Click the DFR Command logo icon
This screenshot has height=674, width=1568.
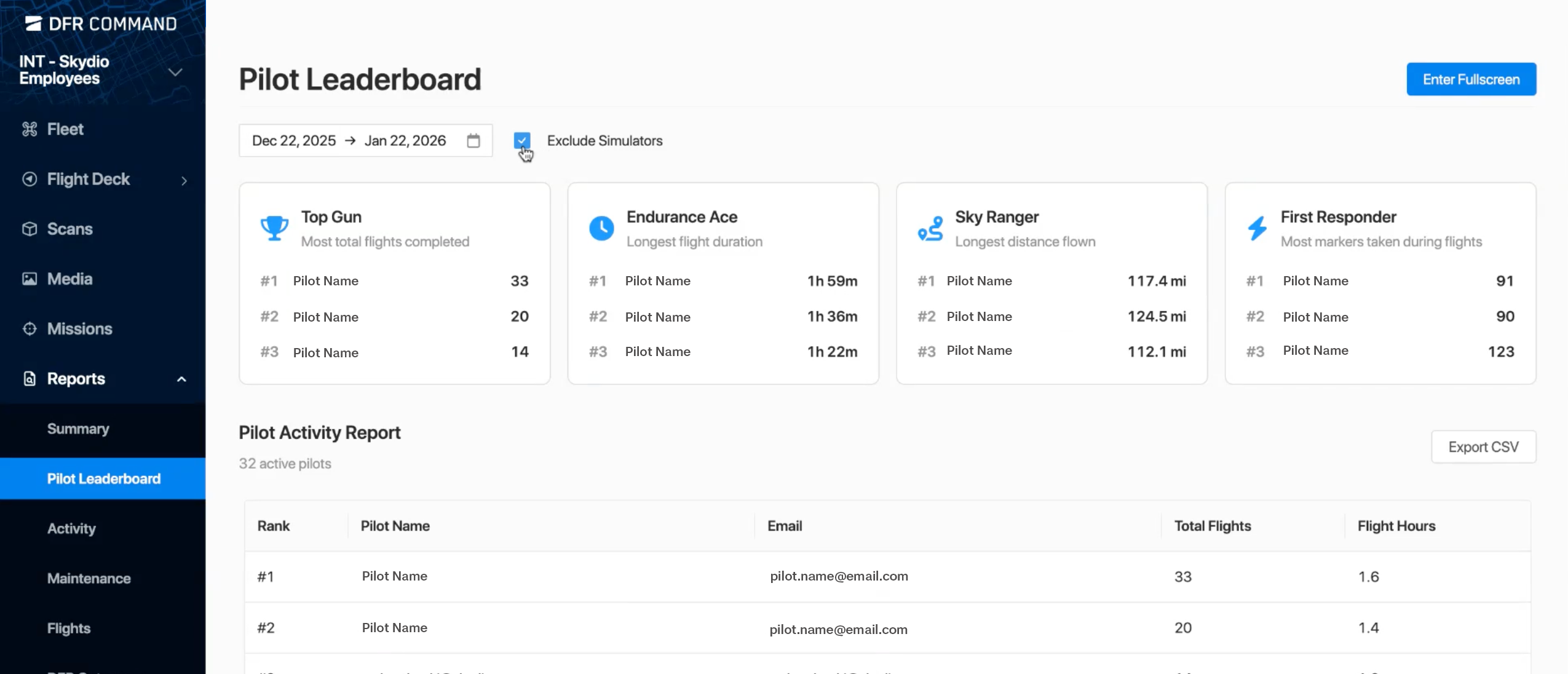(33, 23)
